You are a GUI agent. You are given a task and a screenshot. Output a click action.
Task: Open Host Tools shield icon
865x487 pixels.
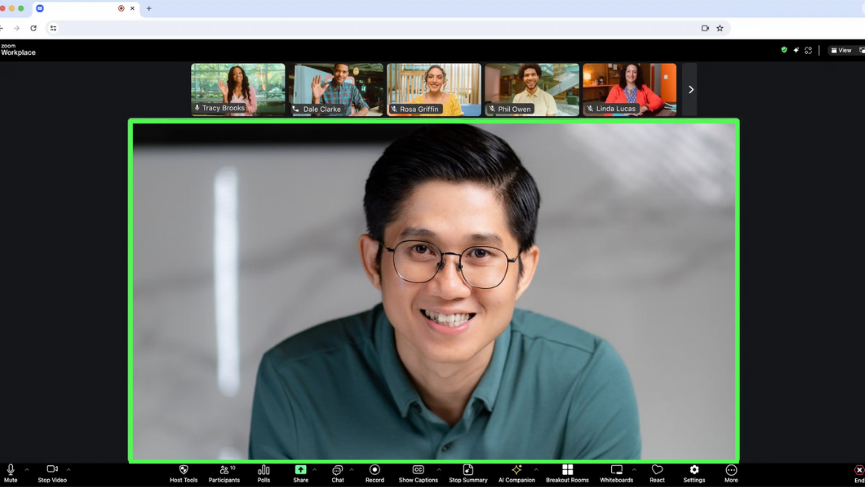tap(183, 470)
